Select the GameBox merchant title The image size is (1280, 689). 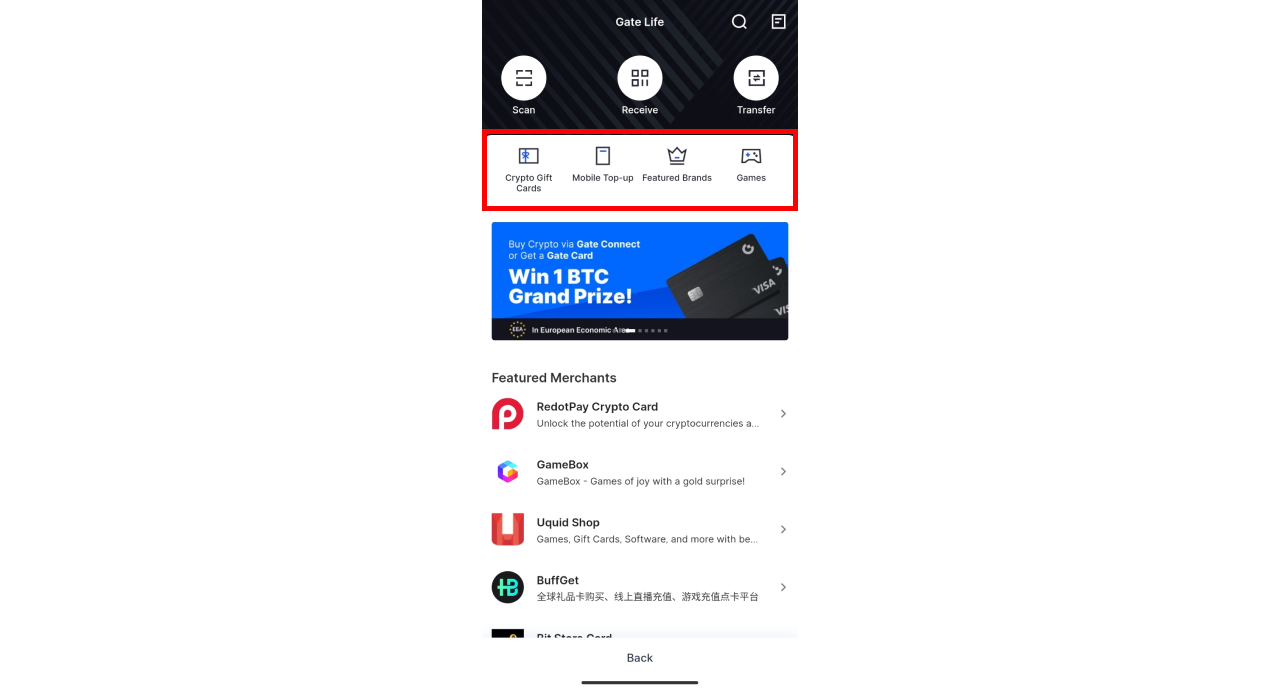coord(563,465)
